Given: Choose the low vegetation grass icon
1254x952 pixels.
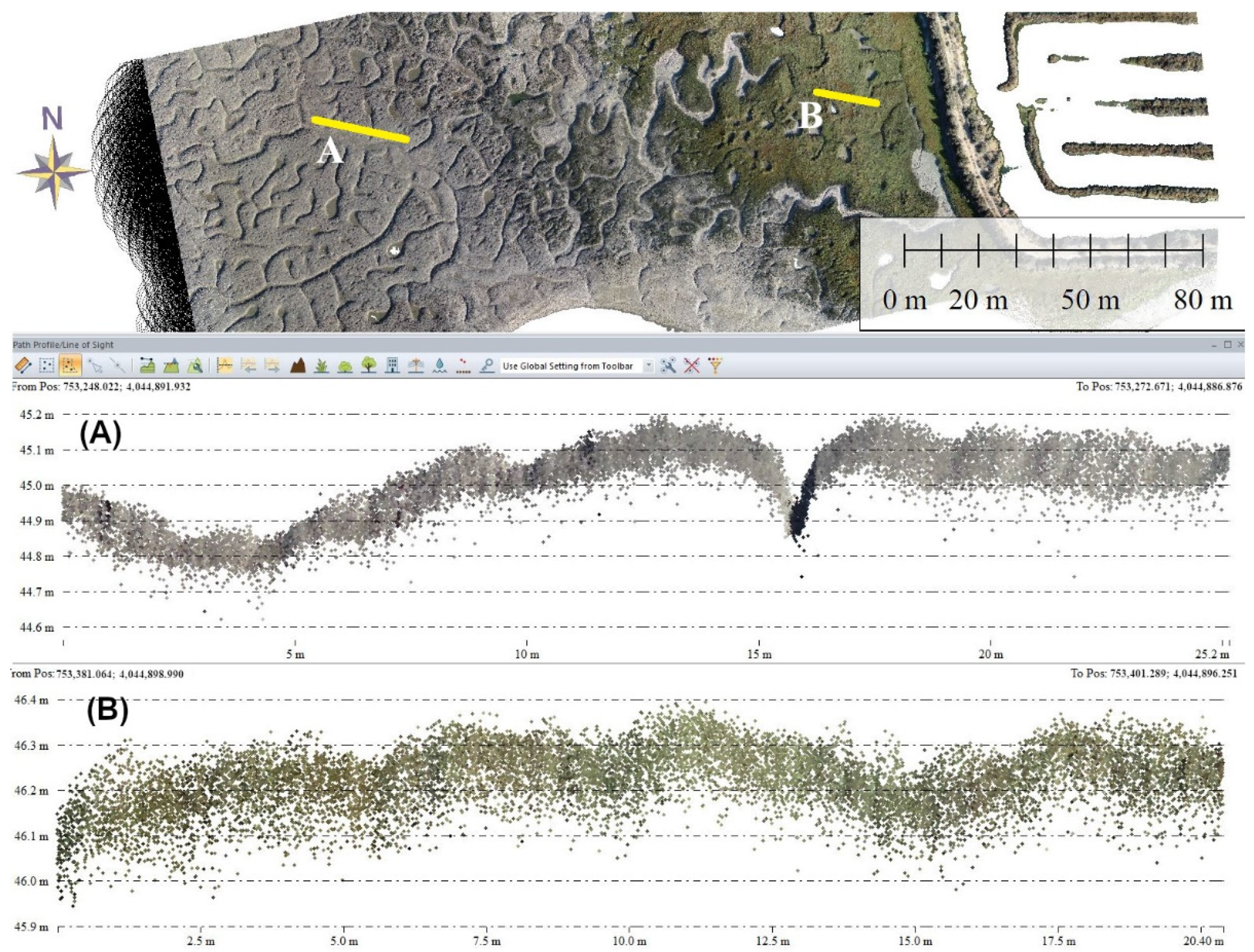Looking at the screenshot, I should coord(321,366).
